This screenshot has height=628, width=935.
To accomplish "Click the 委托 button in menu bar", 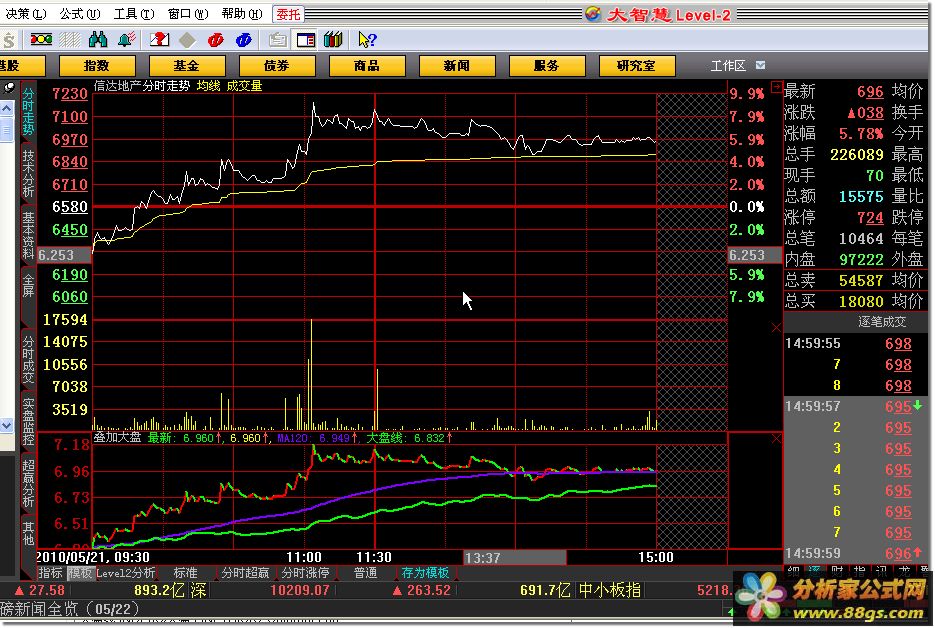I will coord(287,14).
